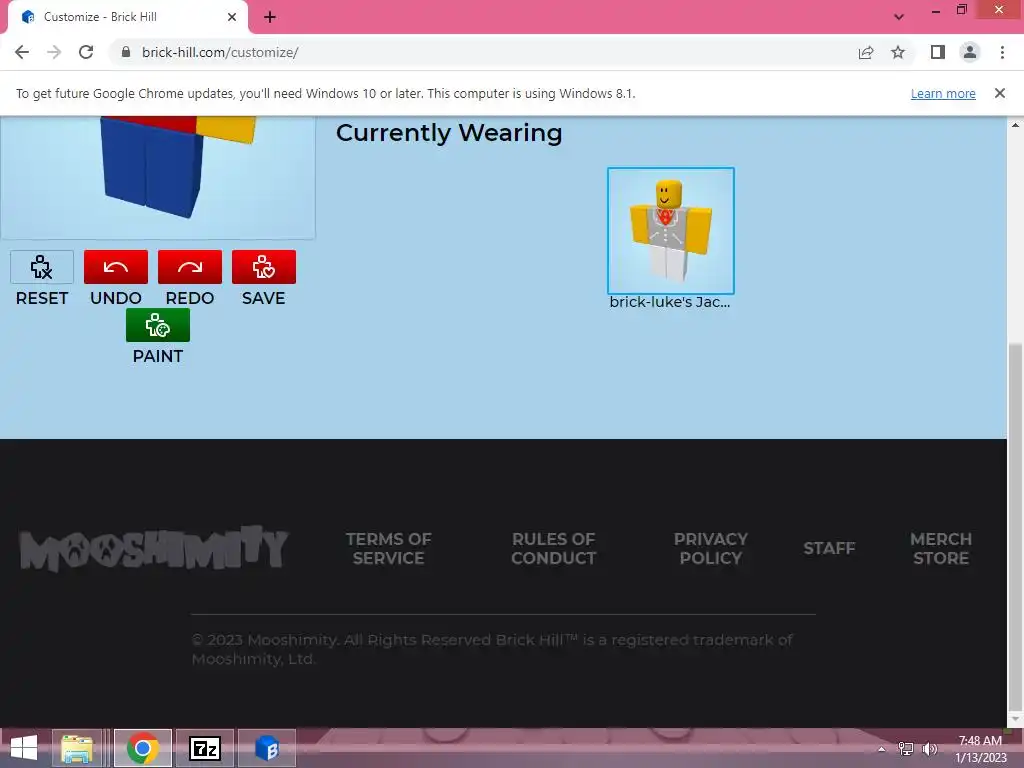Dismiss the Chrome update notification bar

(999, 93)
